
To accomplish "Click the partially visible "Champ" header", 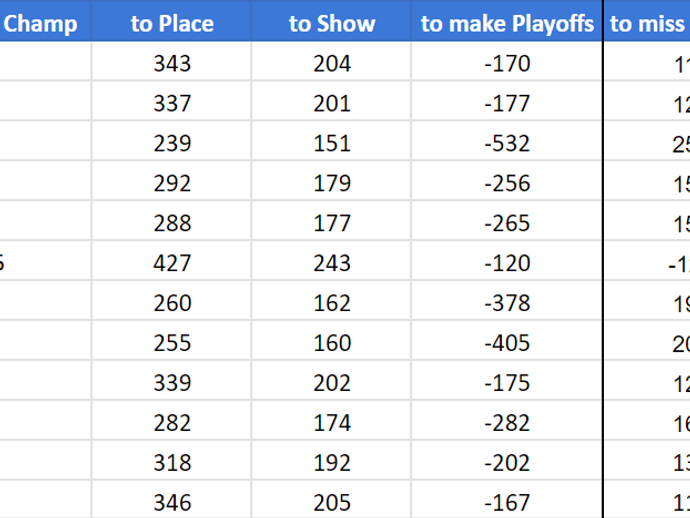I will [x=42, y=23].
